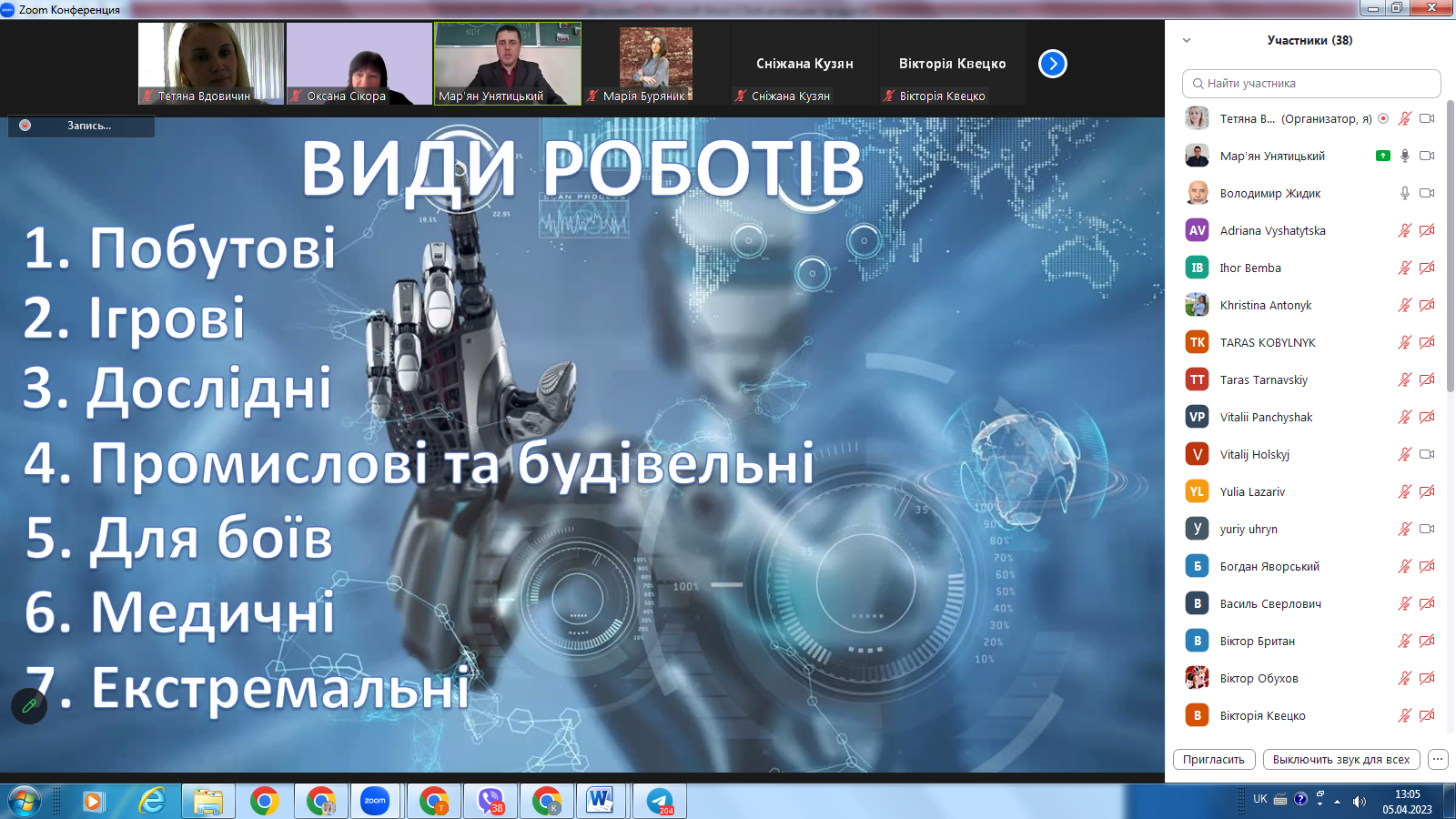This screenshot has width=1456, height=819.
Task: Select Khristina Antonyk in the participants list
Action: [1265, 305]
